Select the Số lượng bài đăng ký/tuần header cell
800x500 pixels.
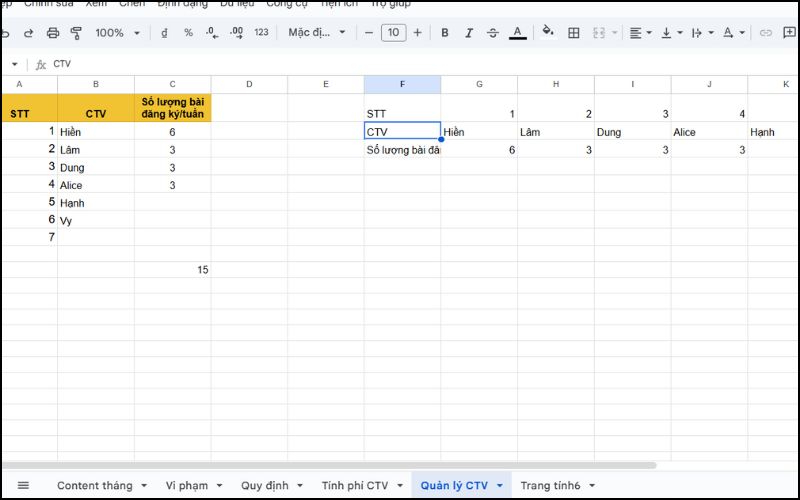[173, 108]
